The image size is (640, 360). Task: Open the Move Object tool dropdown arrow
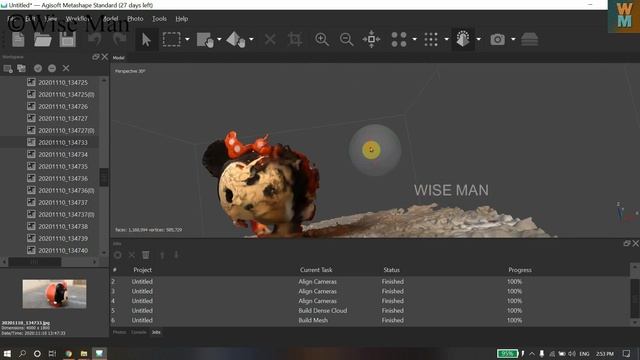pyautogui.click(x=251, y=40)
